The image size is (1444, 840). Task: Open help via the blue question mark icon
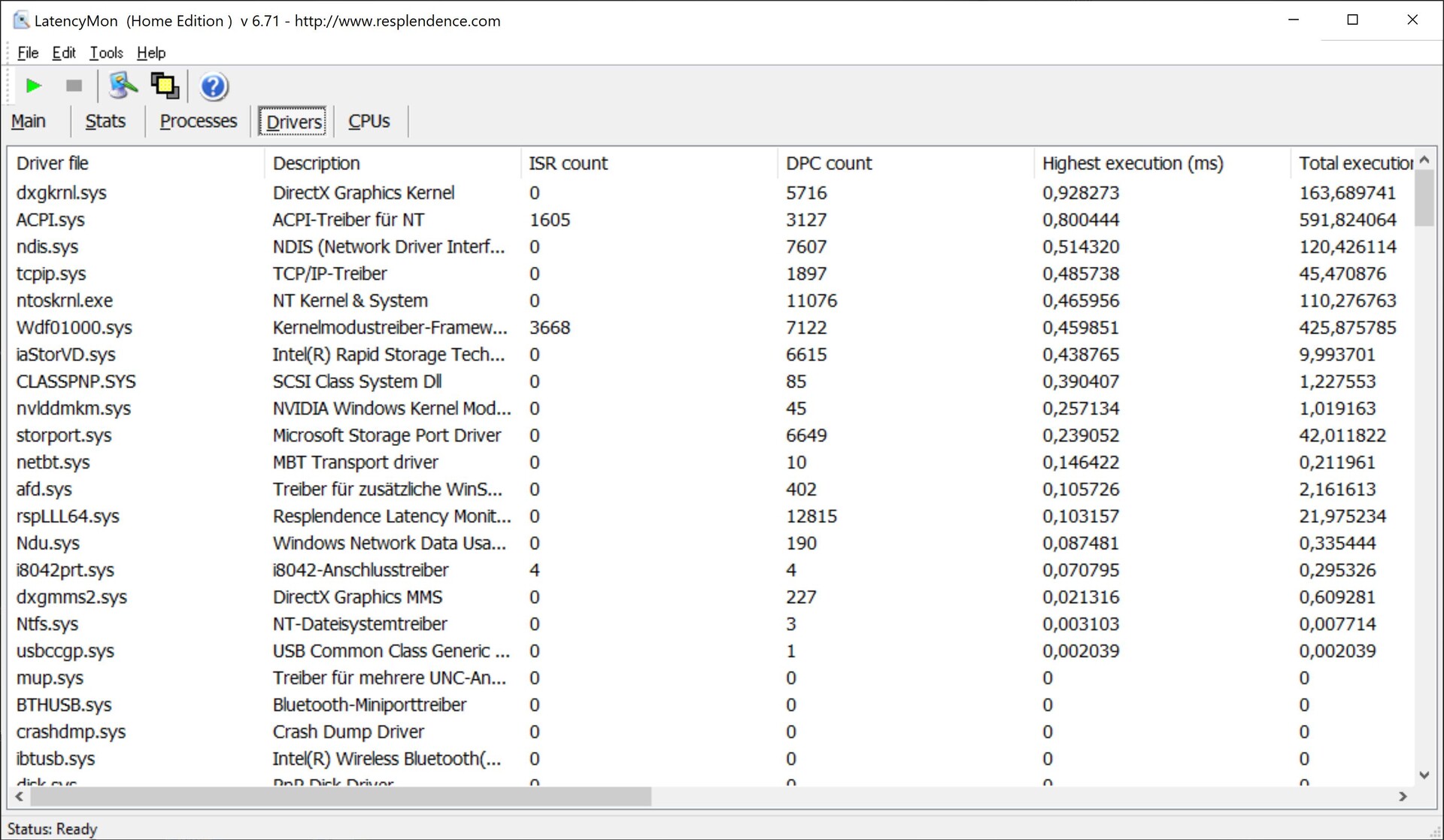point(214,86)
